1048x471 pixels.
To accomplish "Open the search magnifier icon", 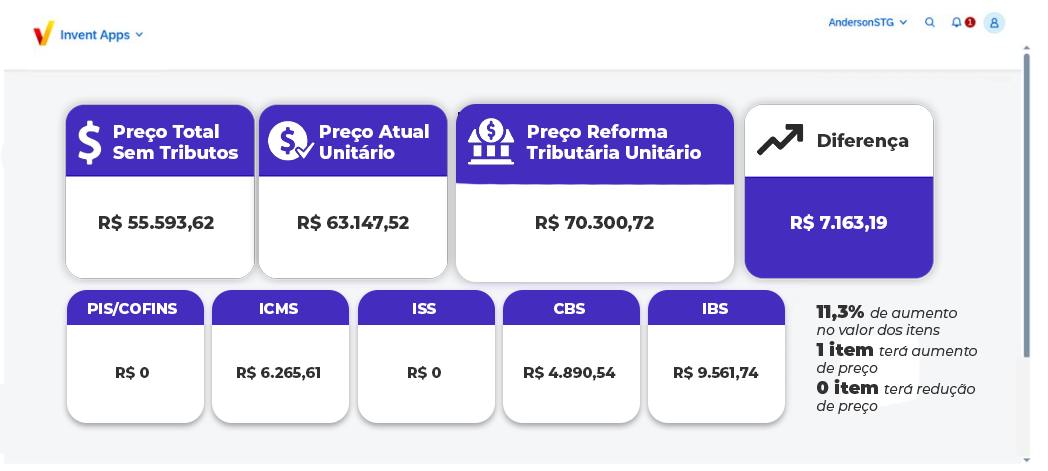I will (930, 22).
